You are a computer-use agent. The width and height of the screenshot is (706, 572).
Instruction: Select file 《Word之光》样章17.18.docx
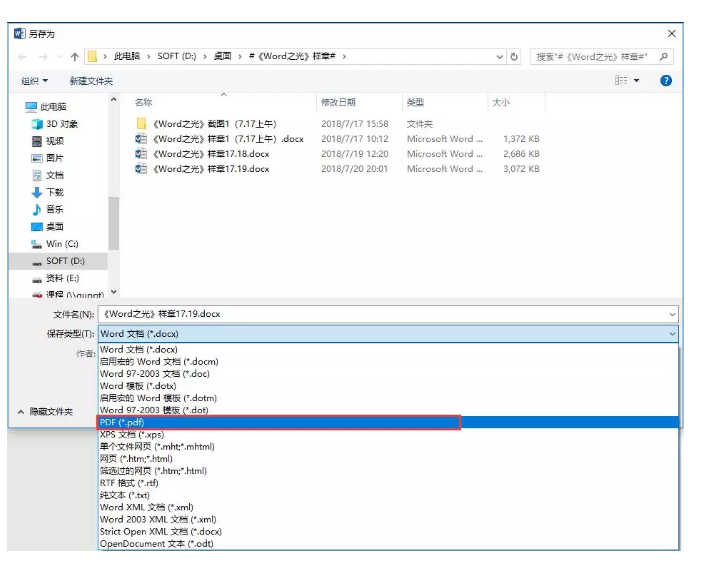point(203,154)
